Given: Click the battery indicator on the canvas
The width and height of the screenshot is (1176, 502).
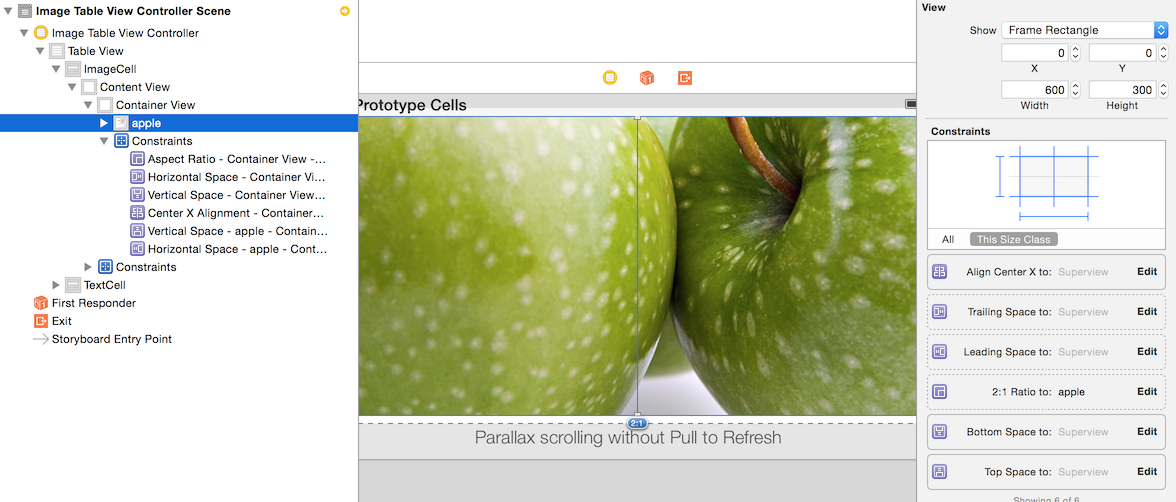Looking at the screenshot, I should 910,104.
